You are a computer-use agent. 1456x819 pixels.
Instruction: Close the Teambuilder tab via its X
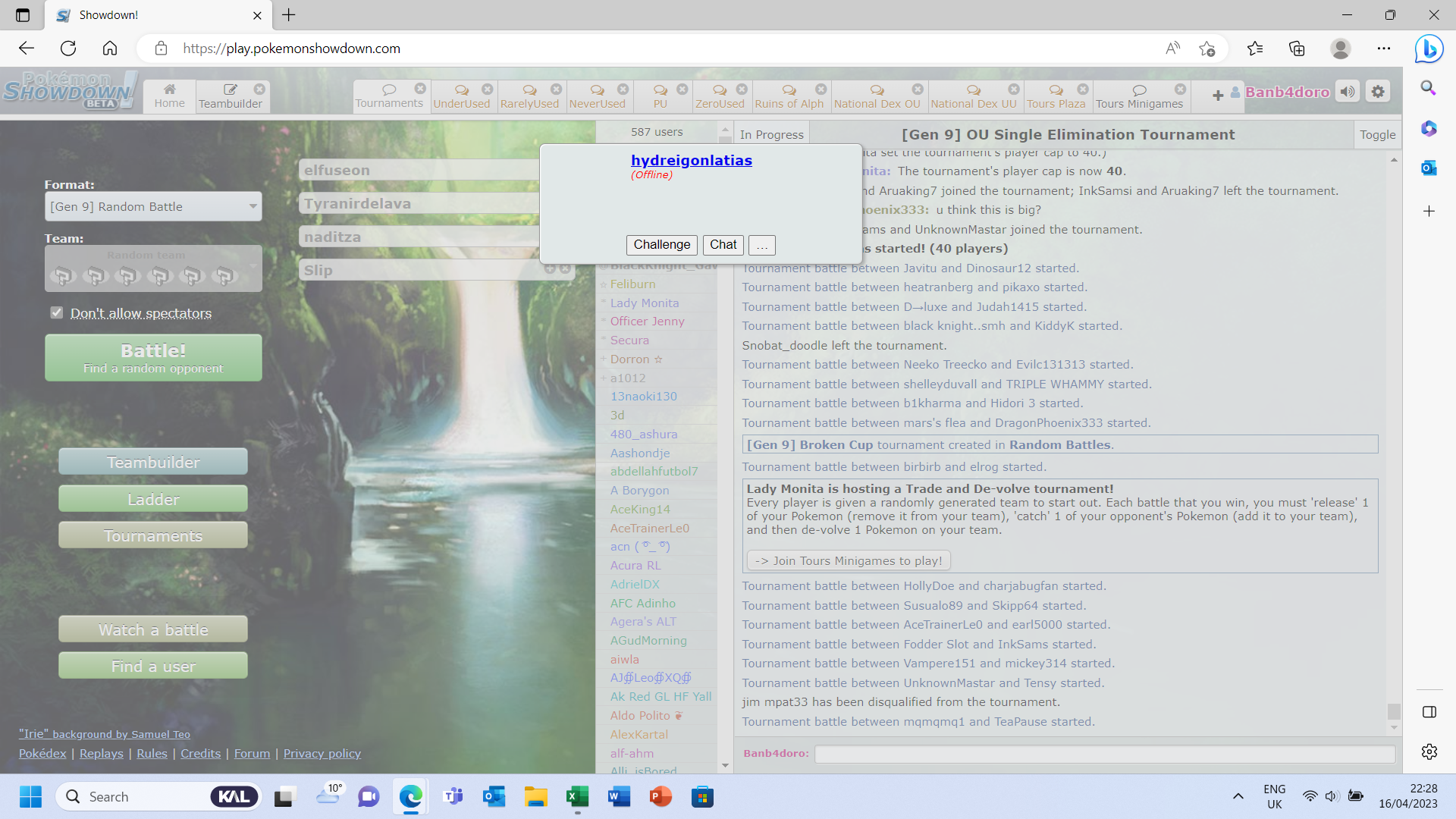coord(259,89)
